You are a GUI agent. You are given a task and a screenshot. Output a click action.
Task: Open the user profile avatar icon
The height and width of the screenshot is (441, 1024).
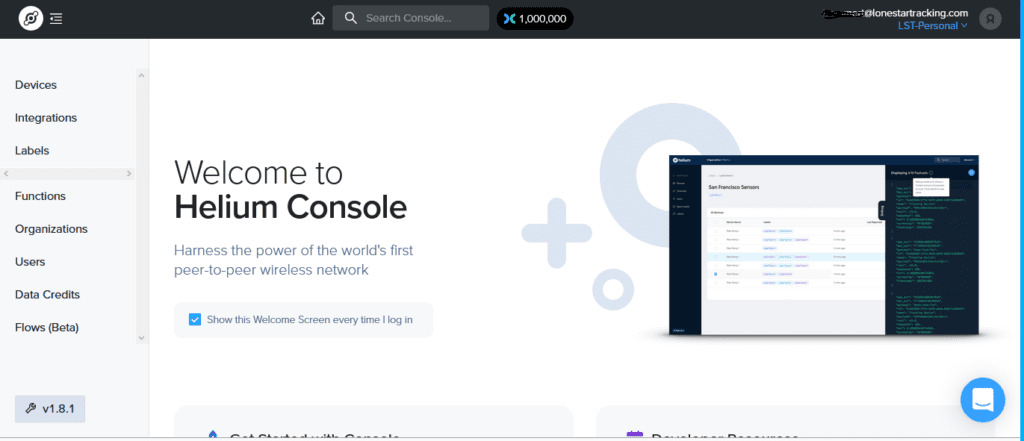pyautogui.click(x=990, y=18)
